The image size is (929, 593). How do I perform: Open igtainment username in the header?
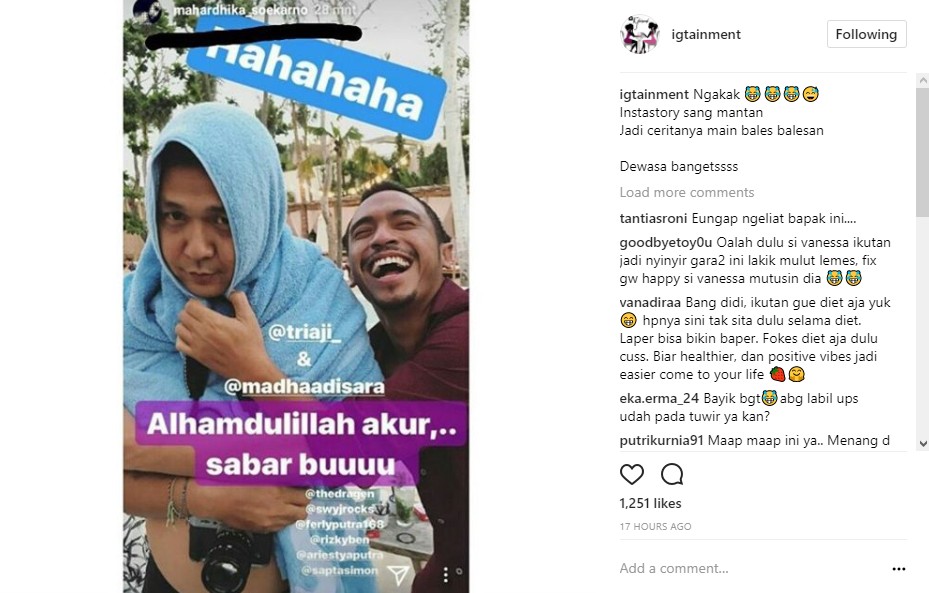[x=706, y=34]
